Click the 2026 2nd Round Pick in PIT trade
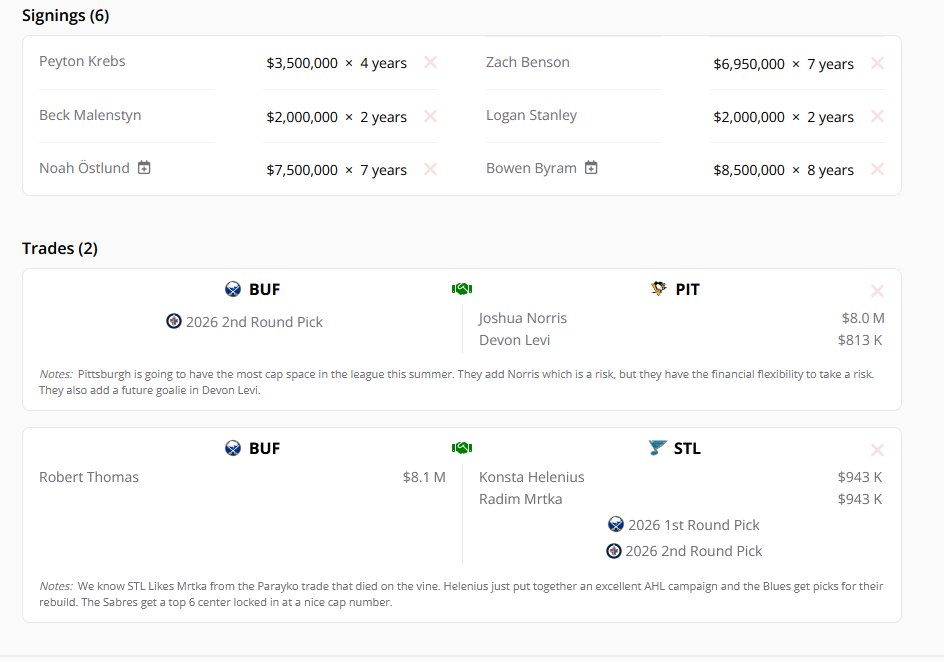 (x=254, y=322)
